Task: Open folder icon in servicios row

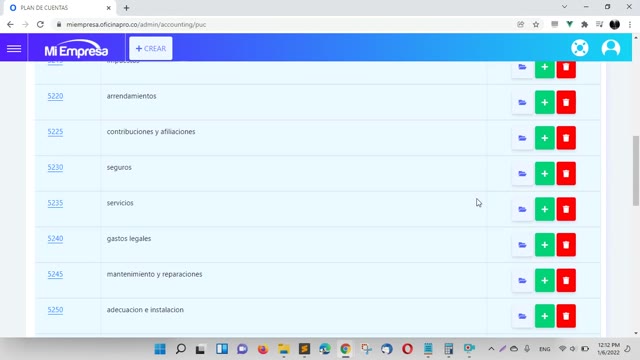Action: pos(522,209)
